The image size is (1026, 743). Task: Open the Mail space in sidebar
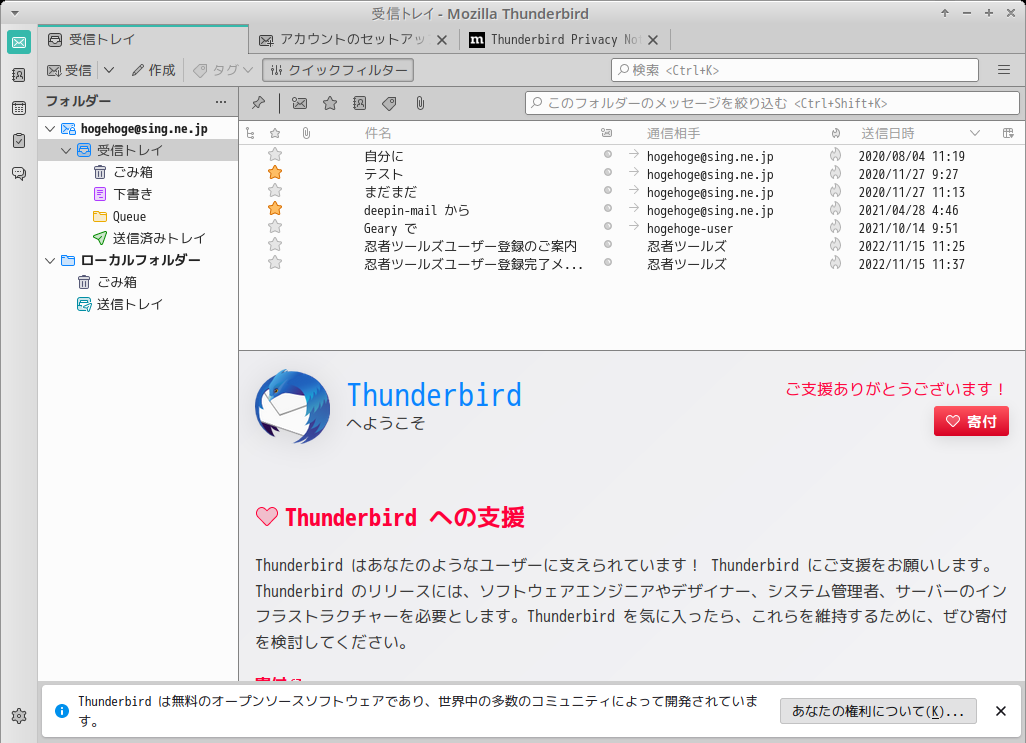[x=19, y=43]
